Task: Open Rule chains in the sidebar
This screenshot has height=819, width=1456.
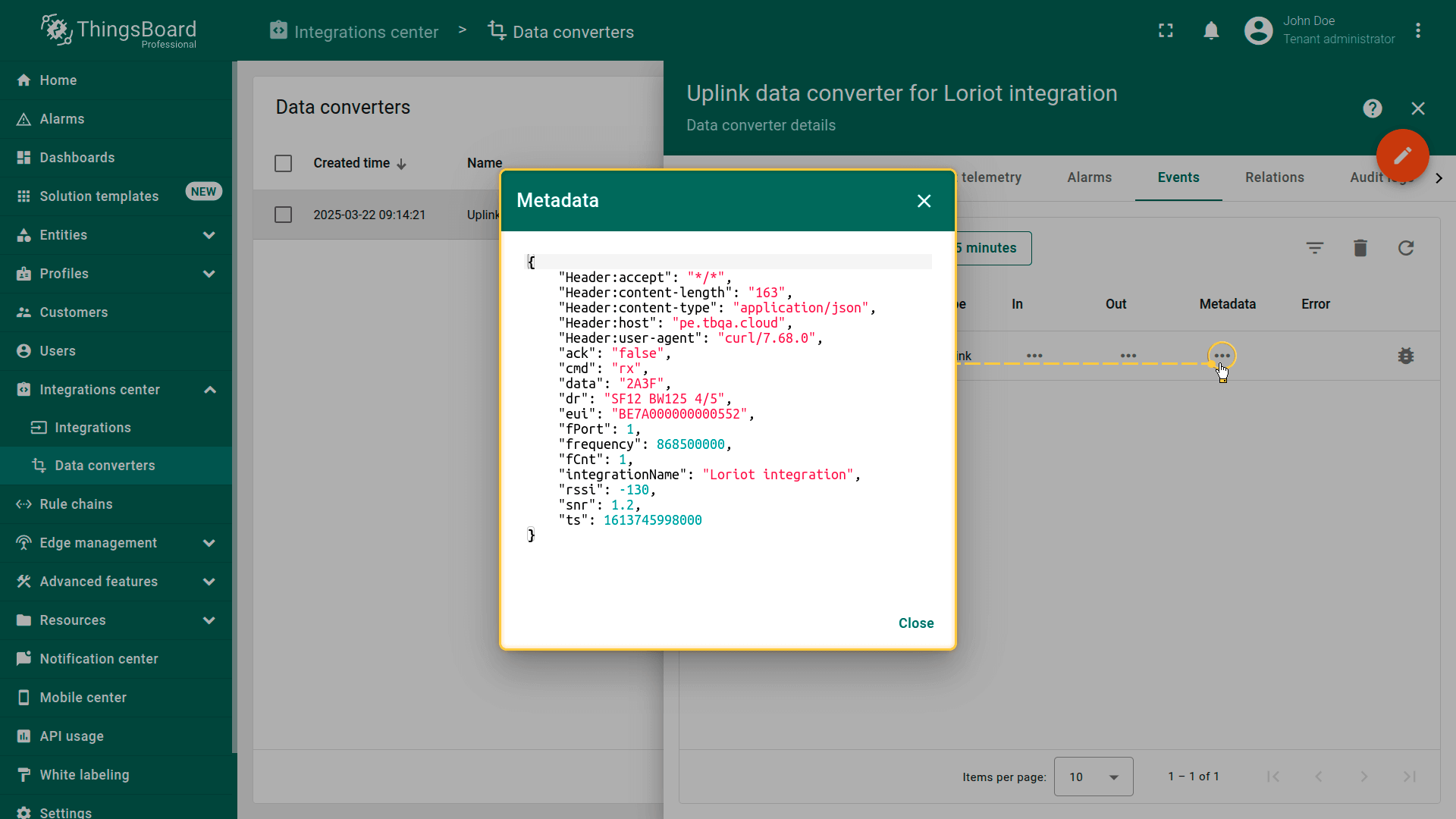Action: [76, 504]
